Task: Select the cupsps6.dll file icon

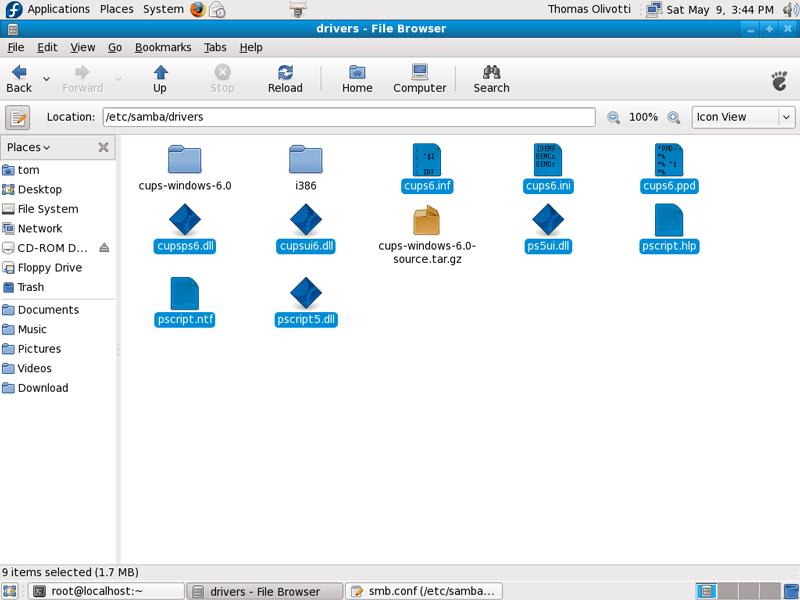Action: 185,220
